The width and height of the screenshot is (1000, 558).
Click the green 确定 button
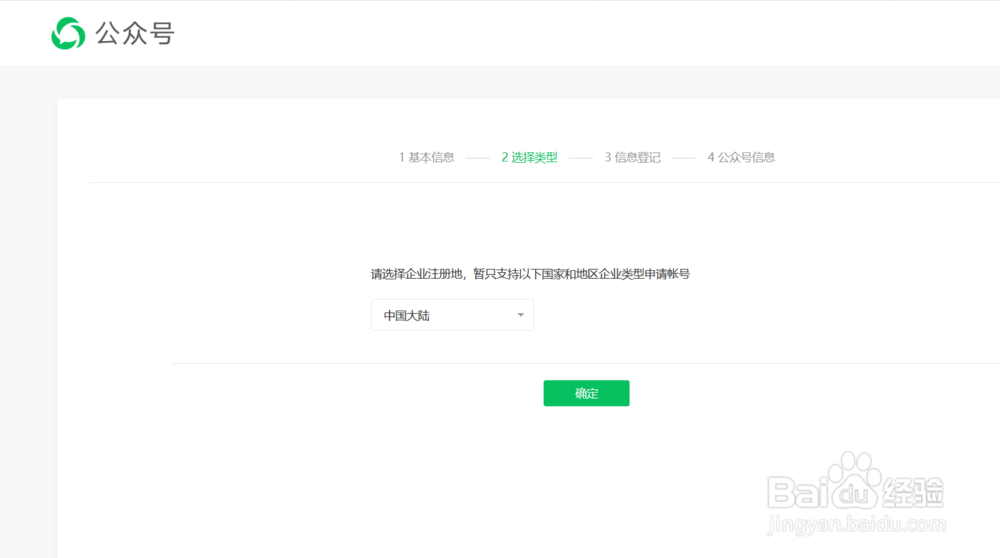(x=586, y=393)
